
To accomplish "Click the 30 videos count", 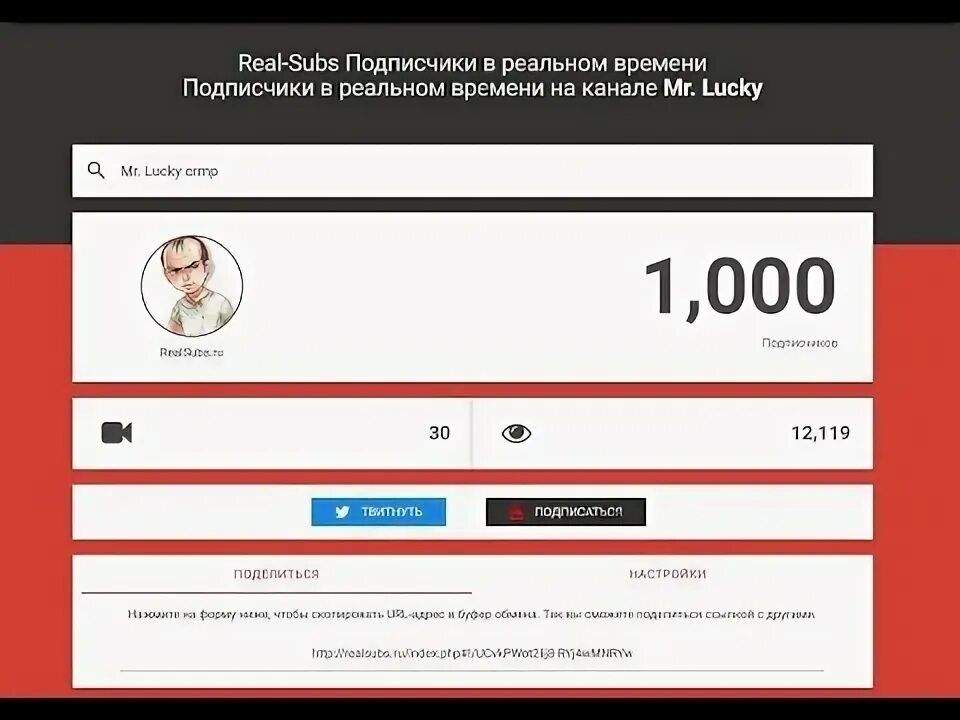I will (440, 433).
